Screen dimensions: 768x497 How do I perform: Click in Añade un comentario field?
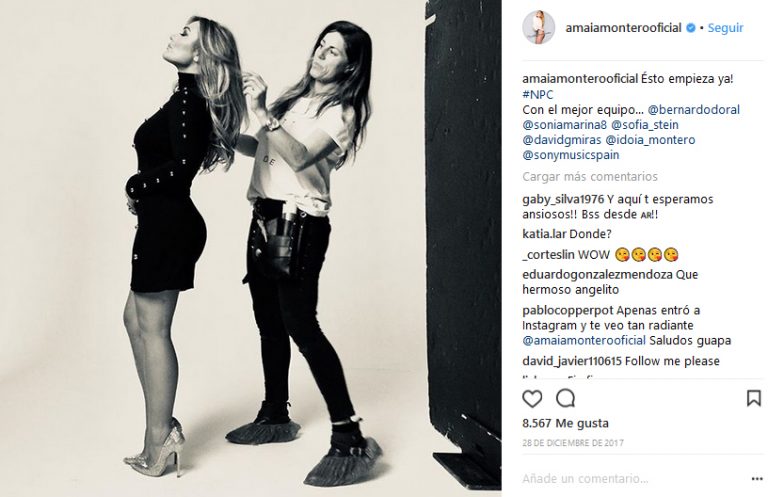click(632, 478)
